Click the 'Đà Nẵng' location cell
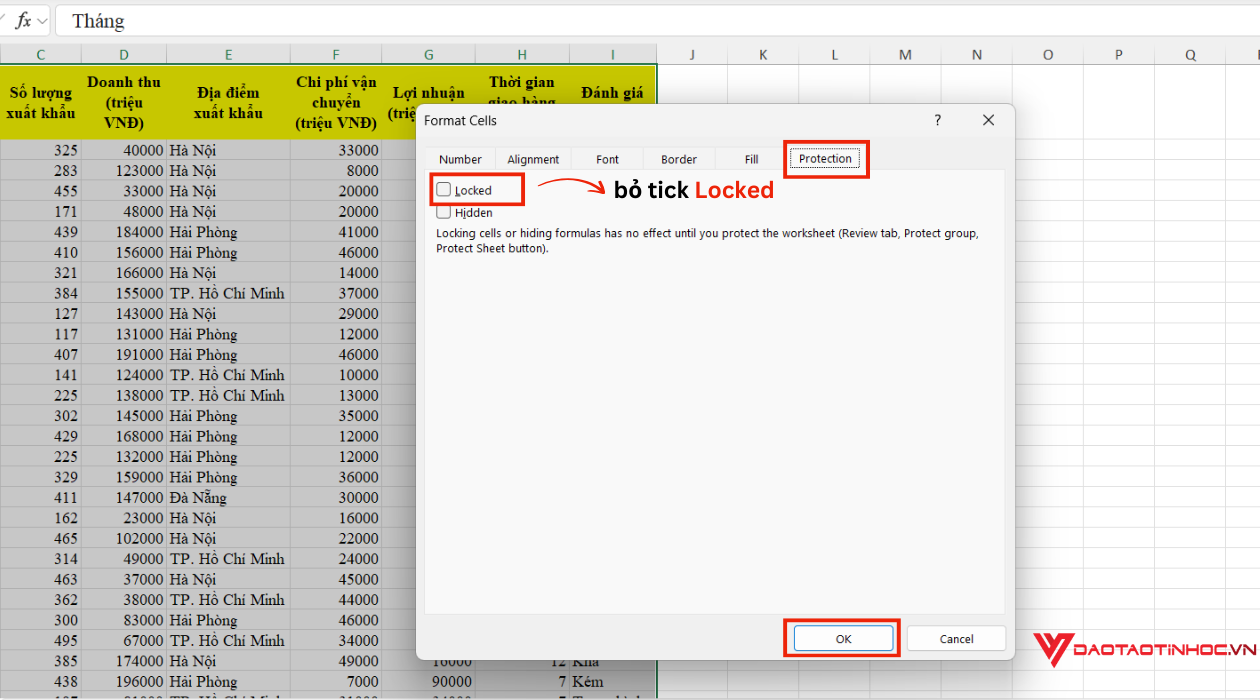This screenshot has width=1260, height=700. (x=229, y=497)
